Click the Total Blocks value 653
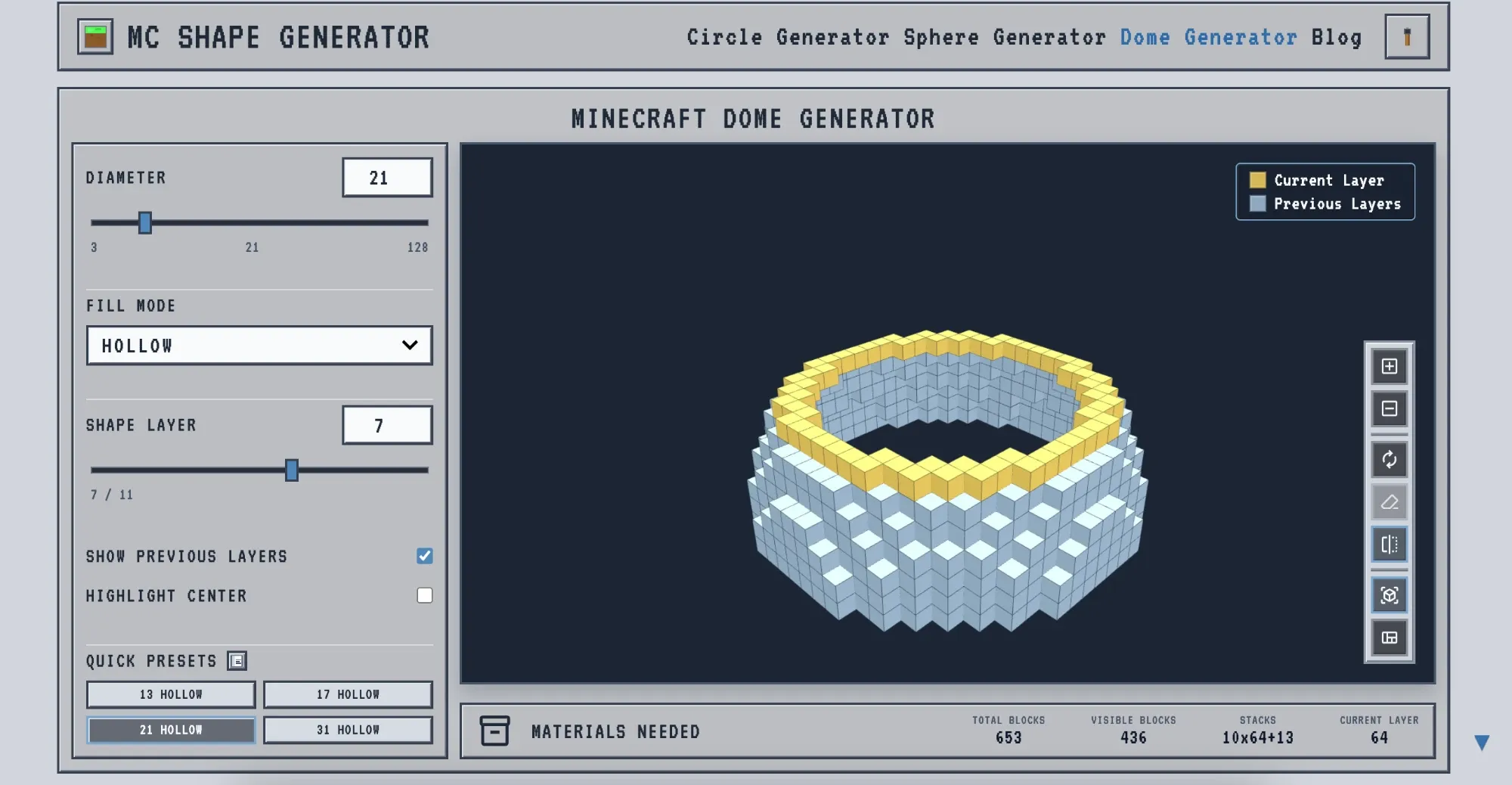Viewport: 1512px width, 785px height. [1009, 737]
